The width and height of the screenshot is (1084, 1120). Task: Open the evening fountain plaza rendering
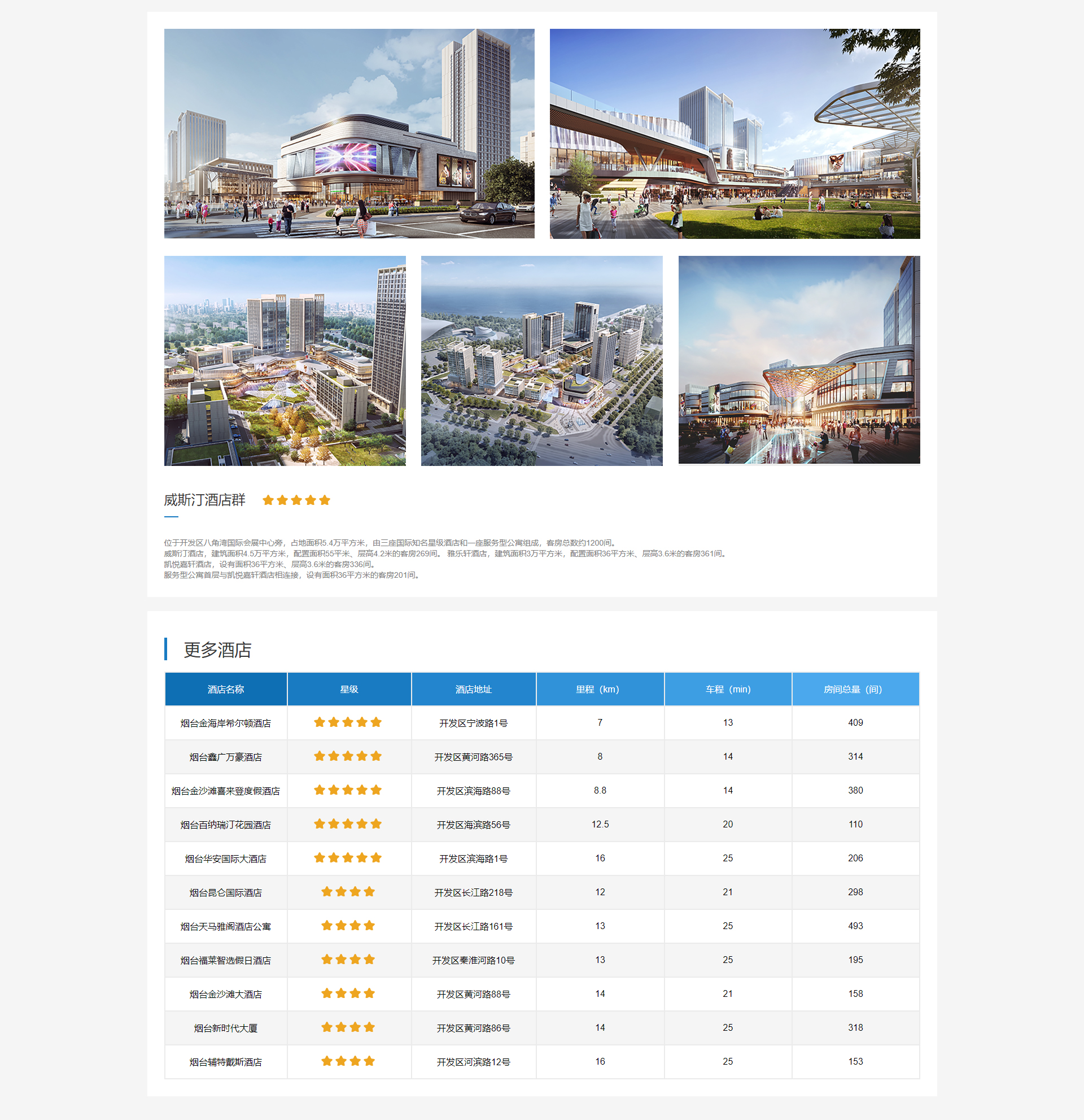point(798,360)
